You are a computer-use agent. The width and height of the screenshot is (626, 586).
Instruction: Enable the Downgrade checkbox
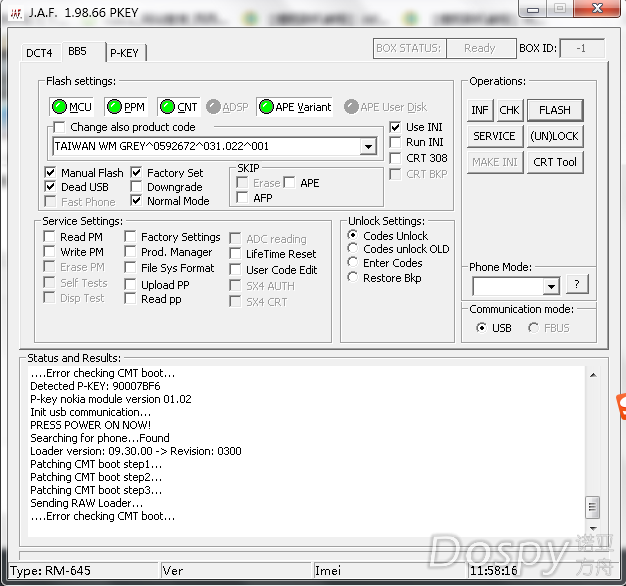136,186
